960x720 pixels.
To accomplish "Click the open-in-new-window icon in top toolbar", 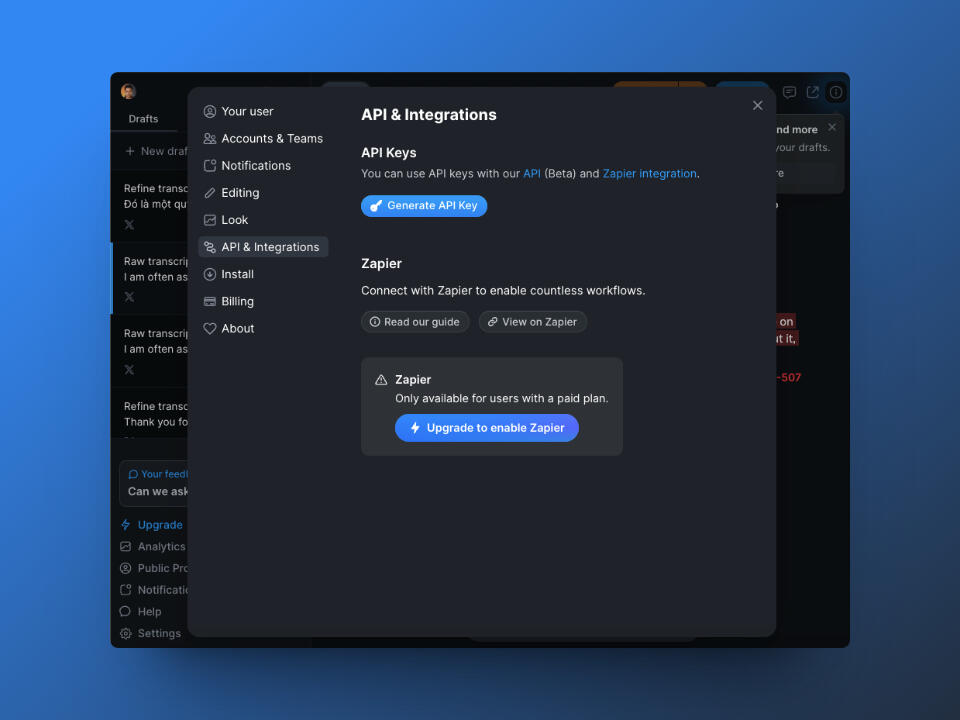I will pyautogui.click(x=813, y=92).
